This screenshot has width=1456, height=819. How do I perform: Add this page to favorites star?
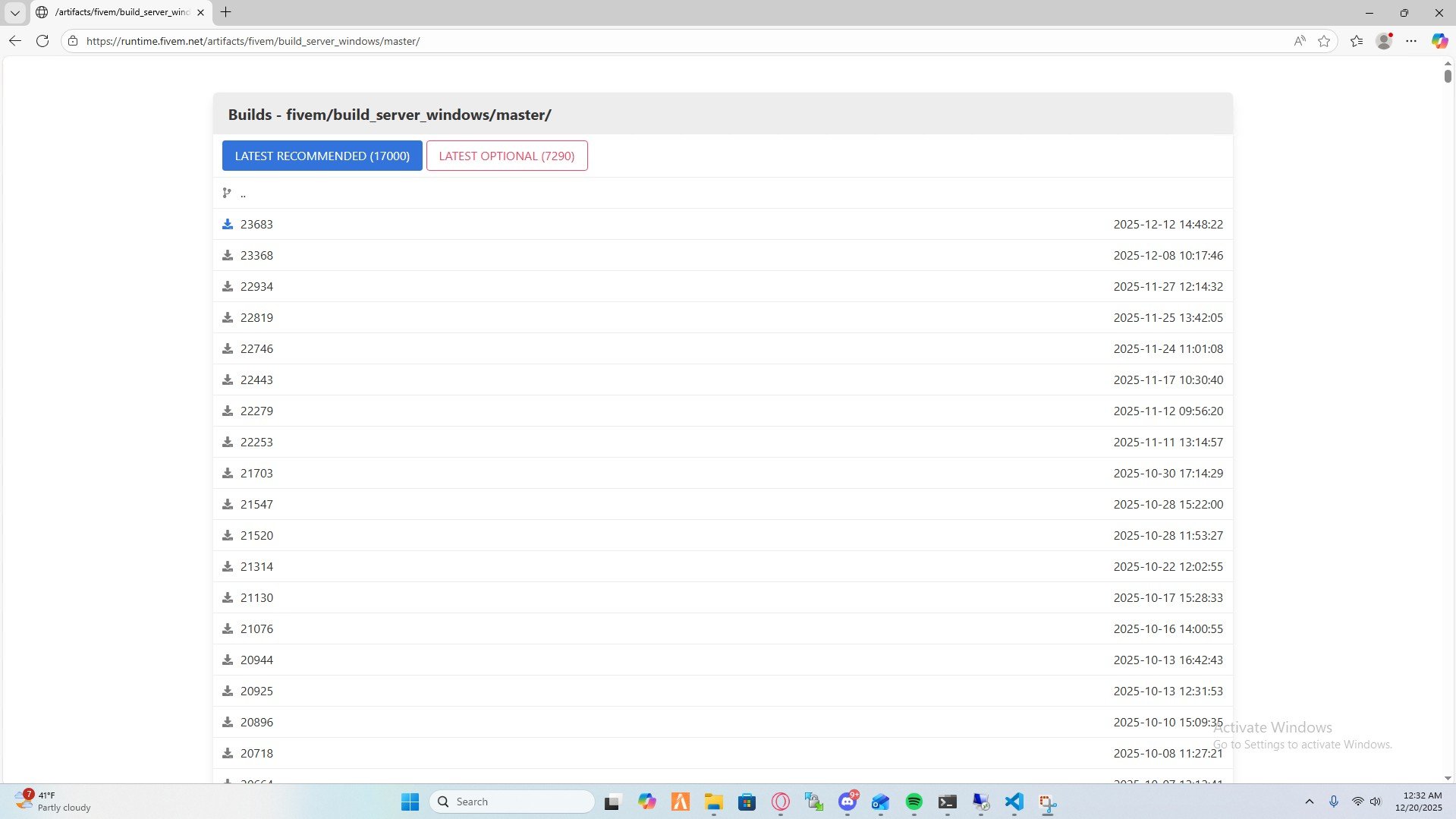(x=1324, y=41)
